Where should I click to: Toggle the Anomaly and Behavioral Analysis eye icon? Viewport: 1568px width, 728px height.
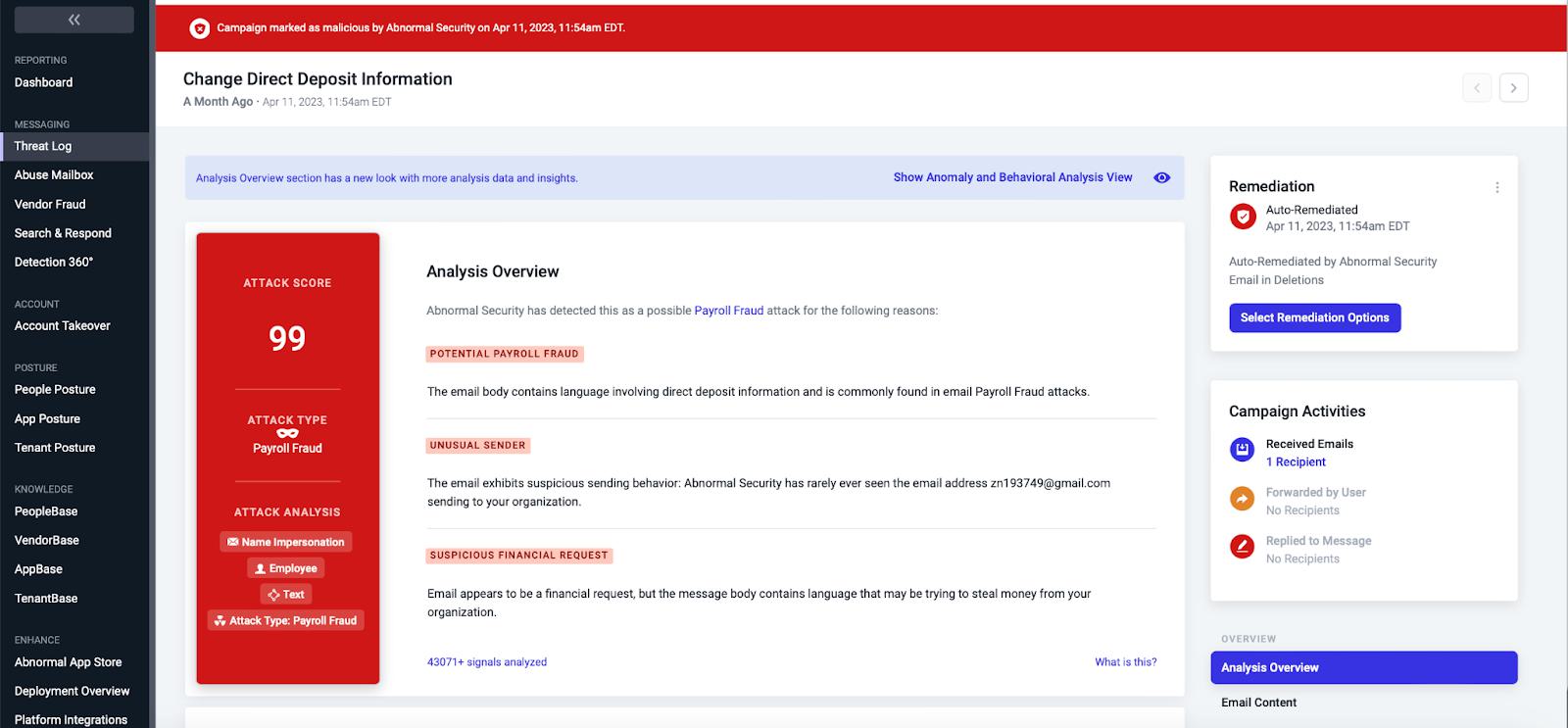pyautogui.click(x=1161, y=177)
